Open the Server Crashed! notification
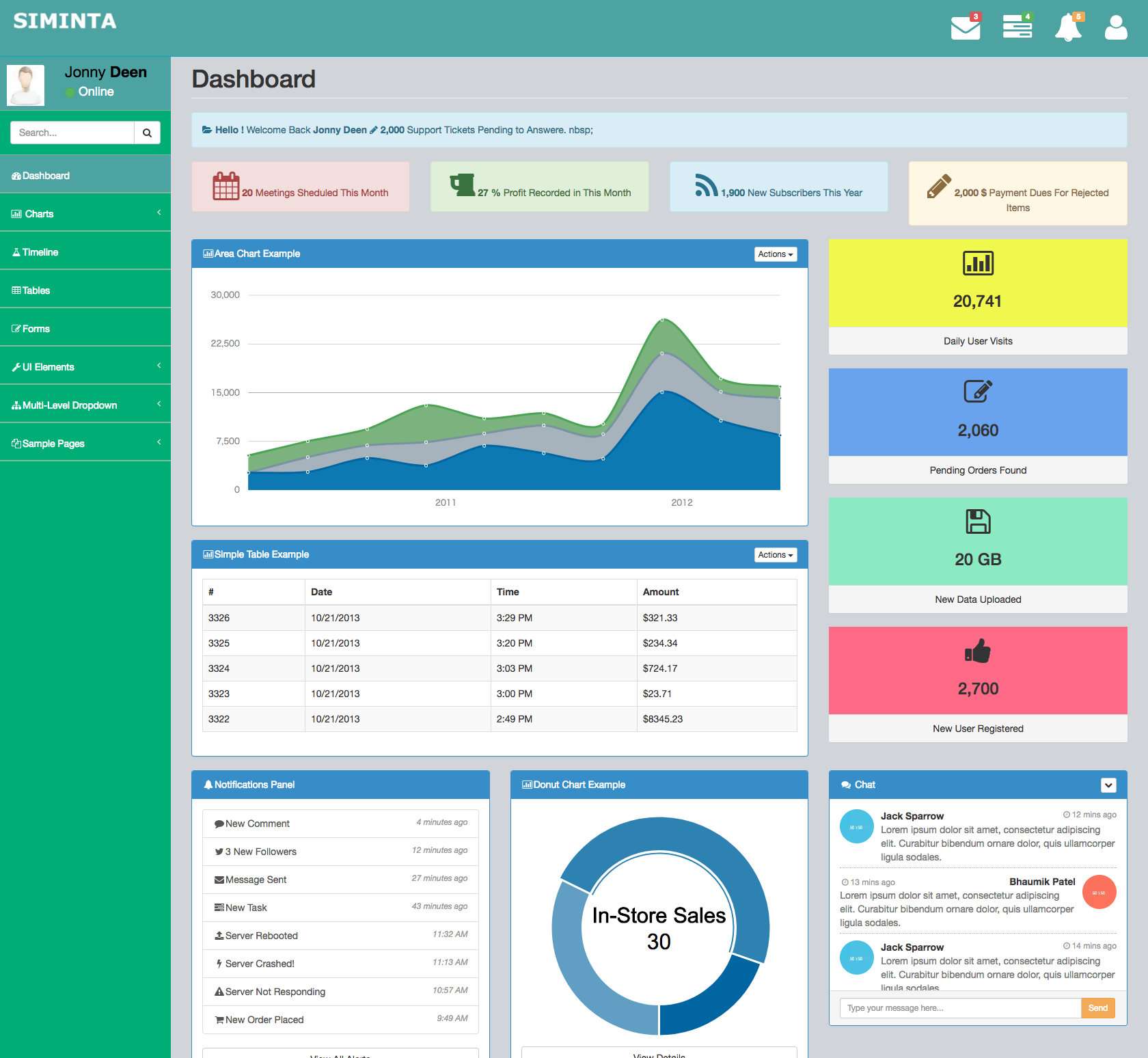Image resolution: width=1148 pixels, height=1058 pixels. click(340, 964)
